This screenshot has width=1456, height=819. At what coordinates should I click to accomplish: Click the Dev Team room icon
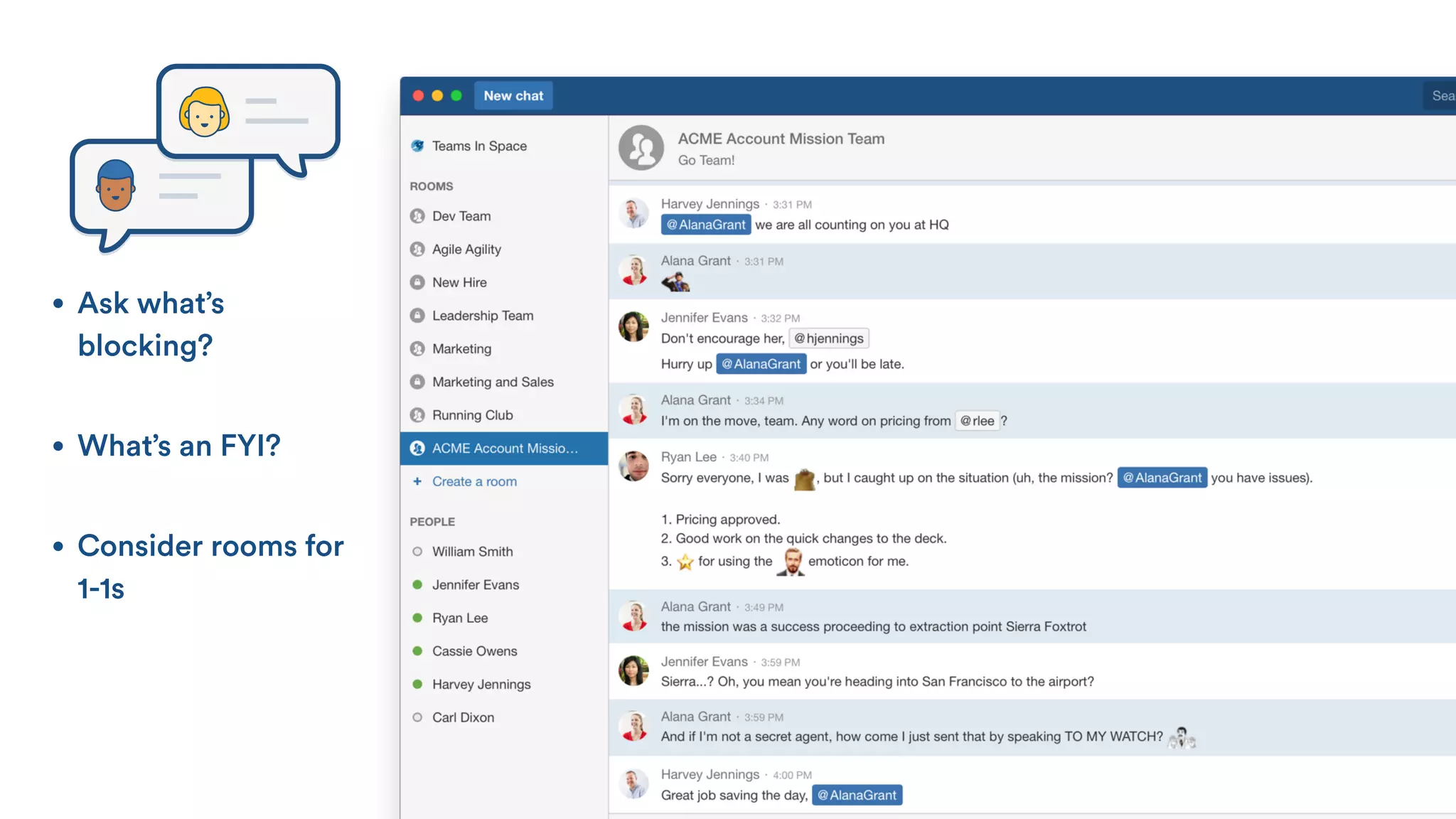418,216
